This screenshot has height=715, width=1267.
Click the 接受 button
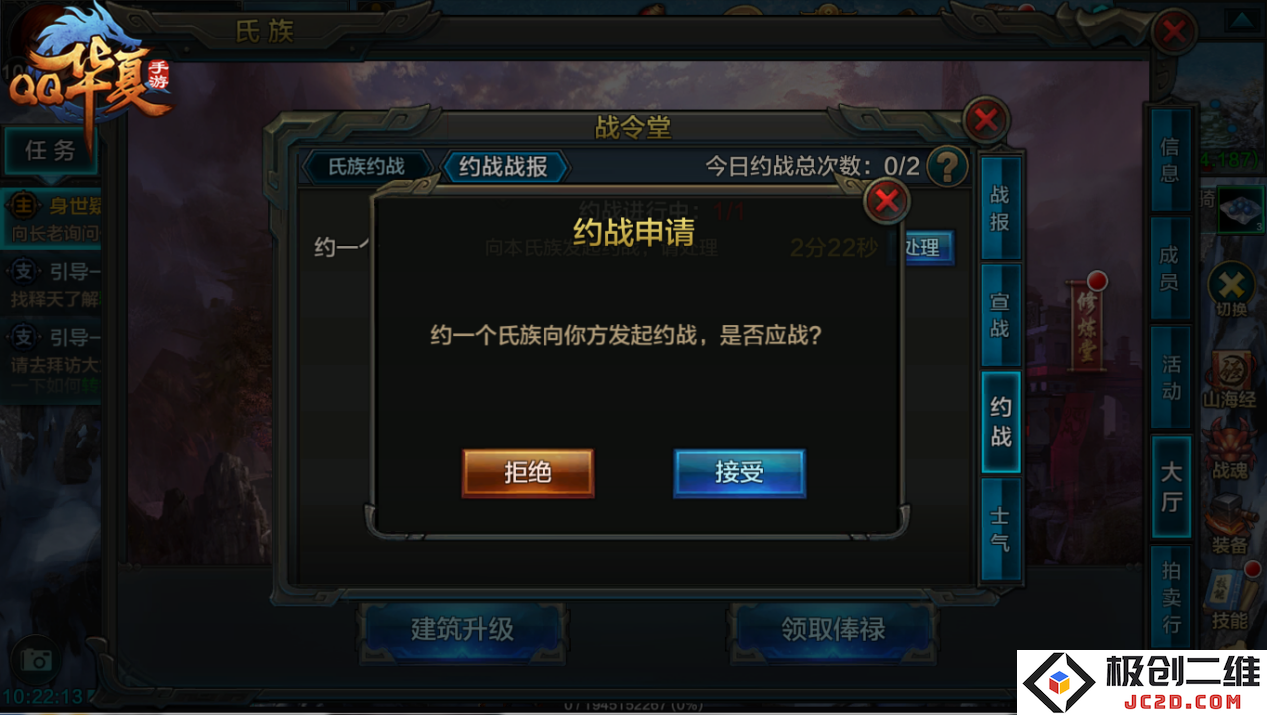(x=739, y=472)
